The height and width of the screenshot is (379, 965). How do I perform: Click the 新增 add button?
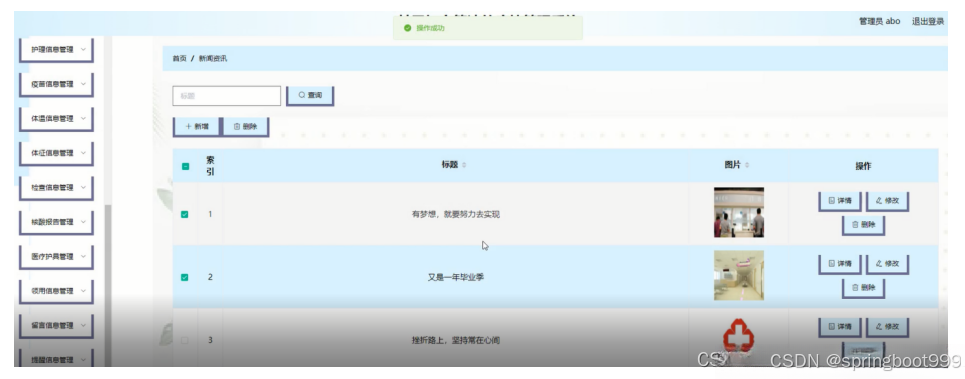(197, 126)
